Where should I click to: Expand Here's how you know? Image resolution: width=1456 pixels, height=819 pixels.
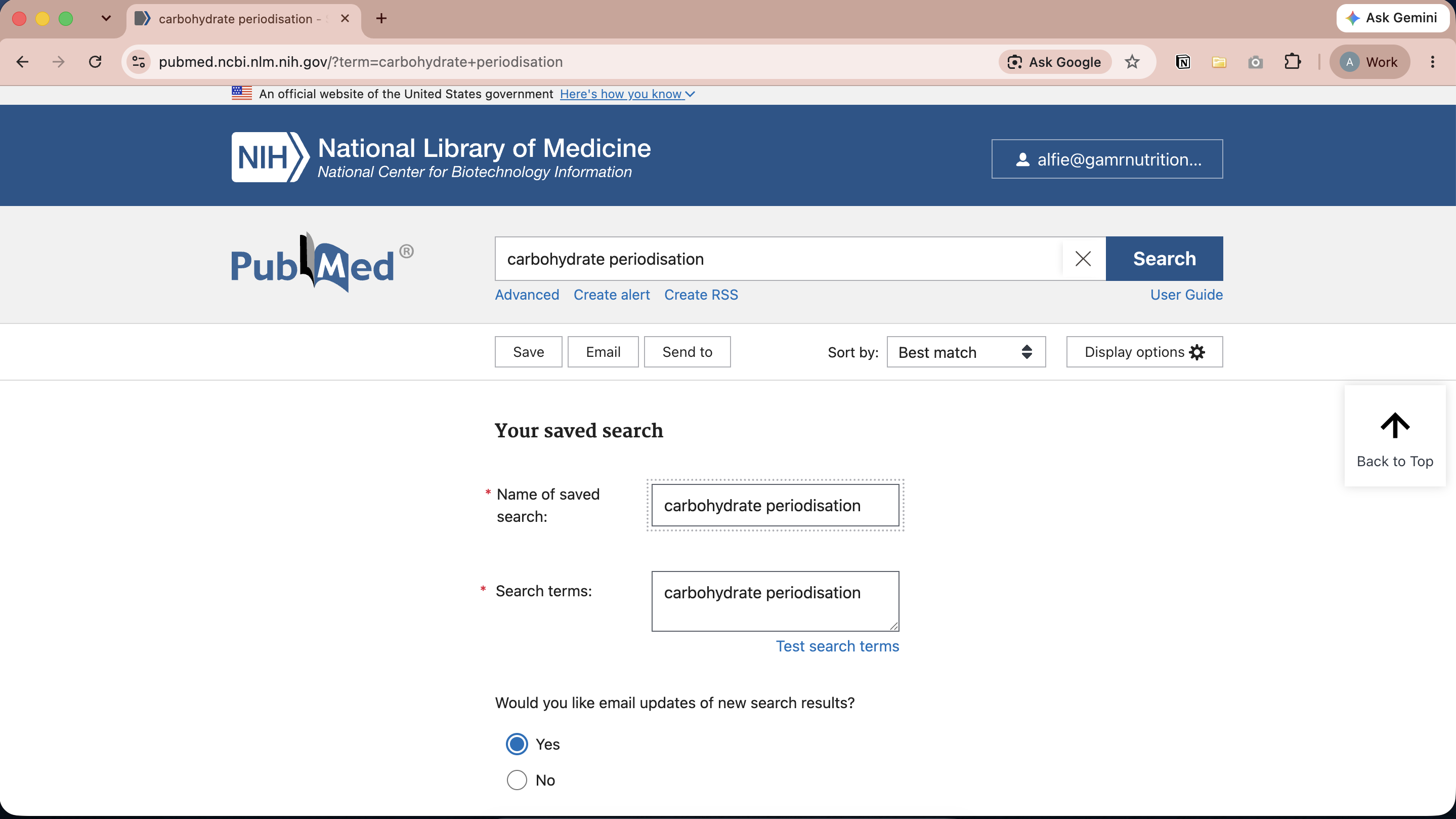(627, 94)
